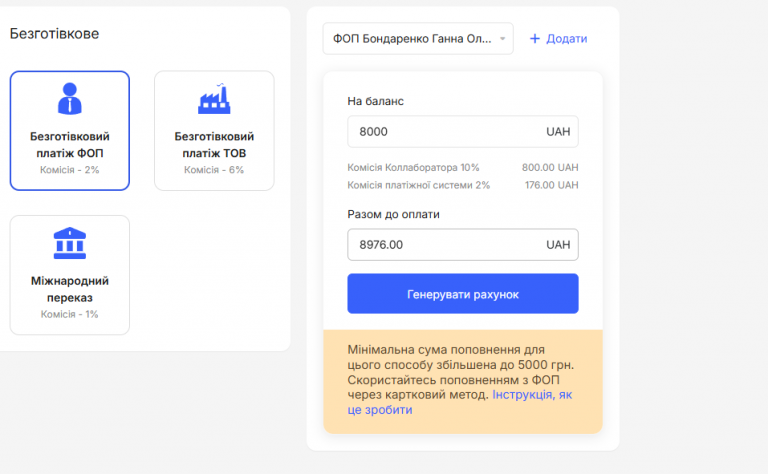Click the minimum top-up warning text

(460, 379)
